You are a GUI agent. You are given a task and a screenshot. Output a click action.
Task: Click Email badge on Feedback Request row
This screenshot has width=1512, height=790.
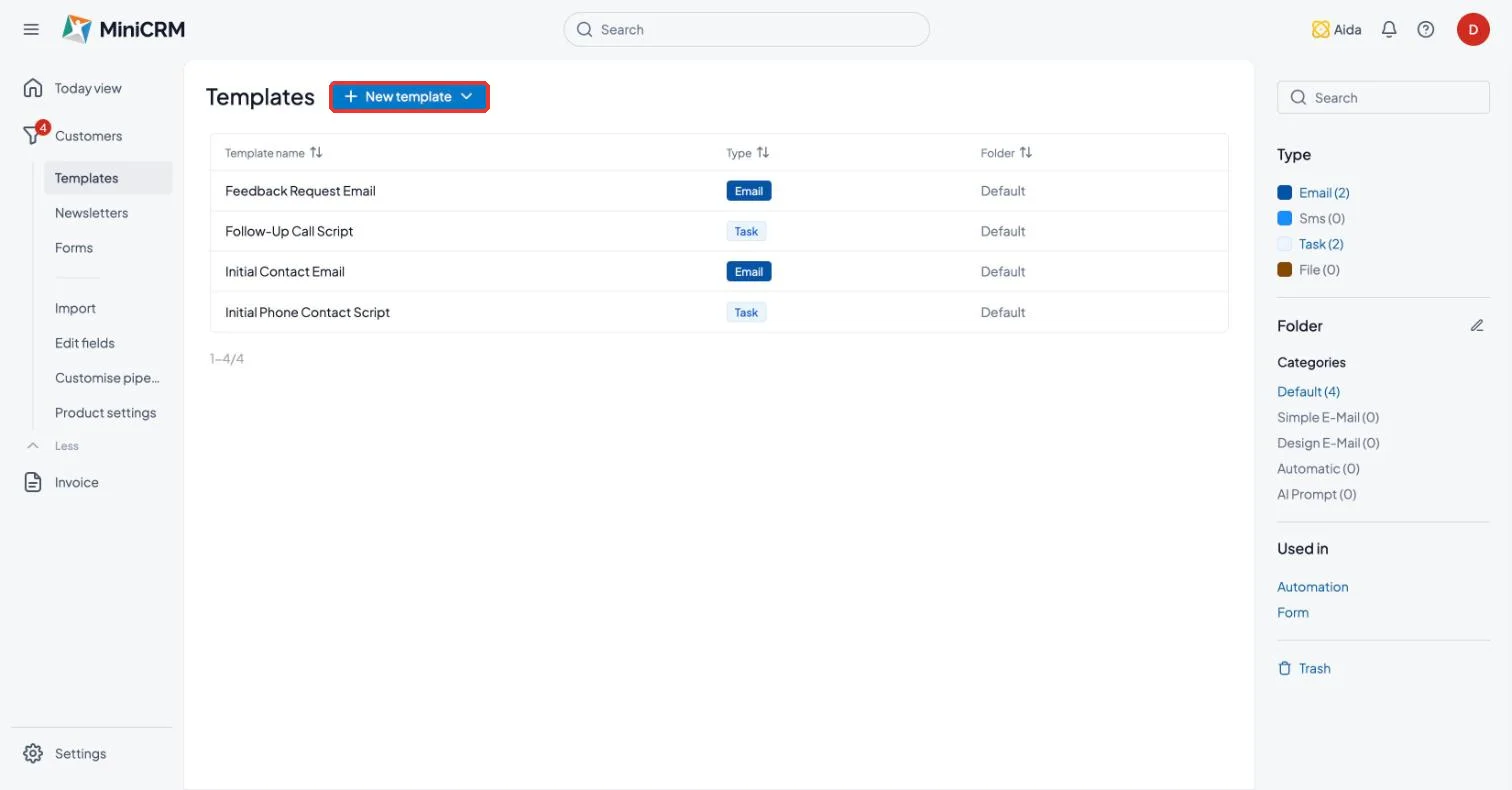tap(749, 191)
